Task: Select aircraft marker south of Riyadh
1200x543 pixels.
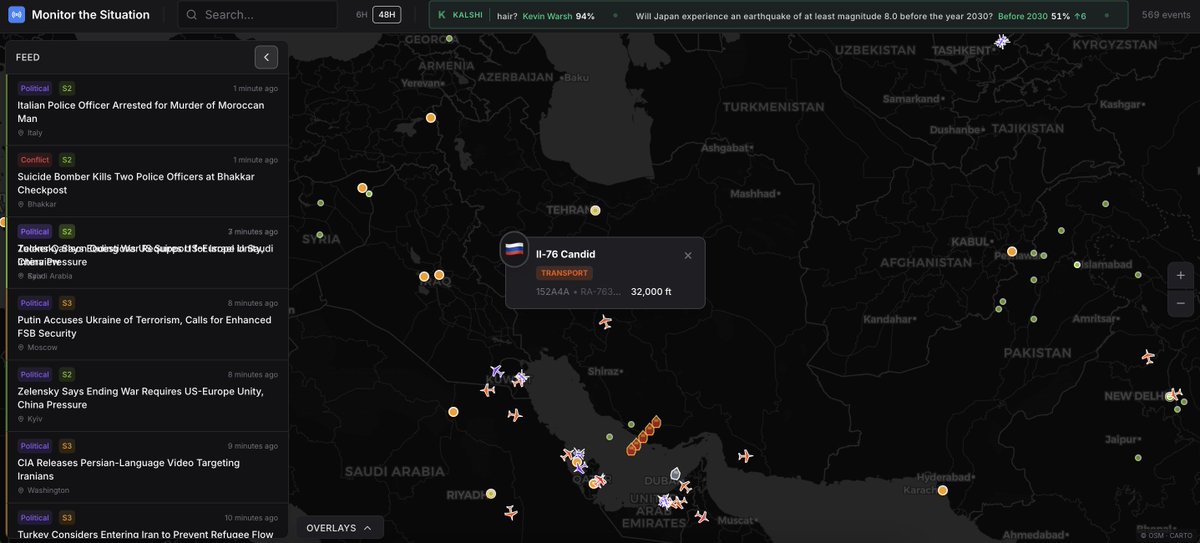Action: coord(511,513)
